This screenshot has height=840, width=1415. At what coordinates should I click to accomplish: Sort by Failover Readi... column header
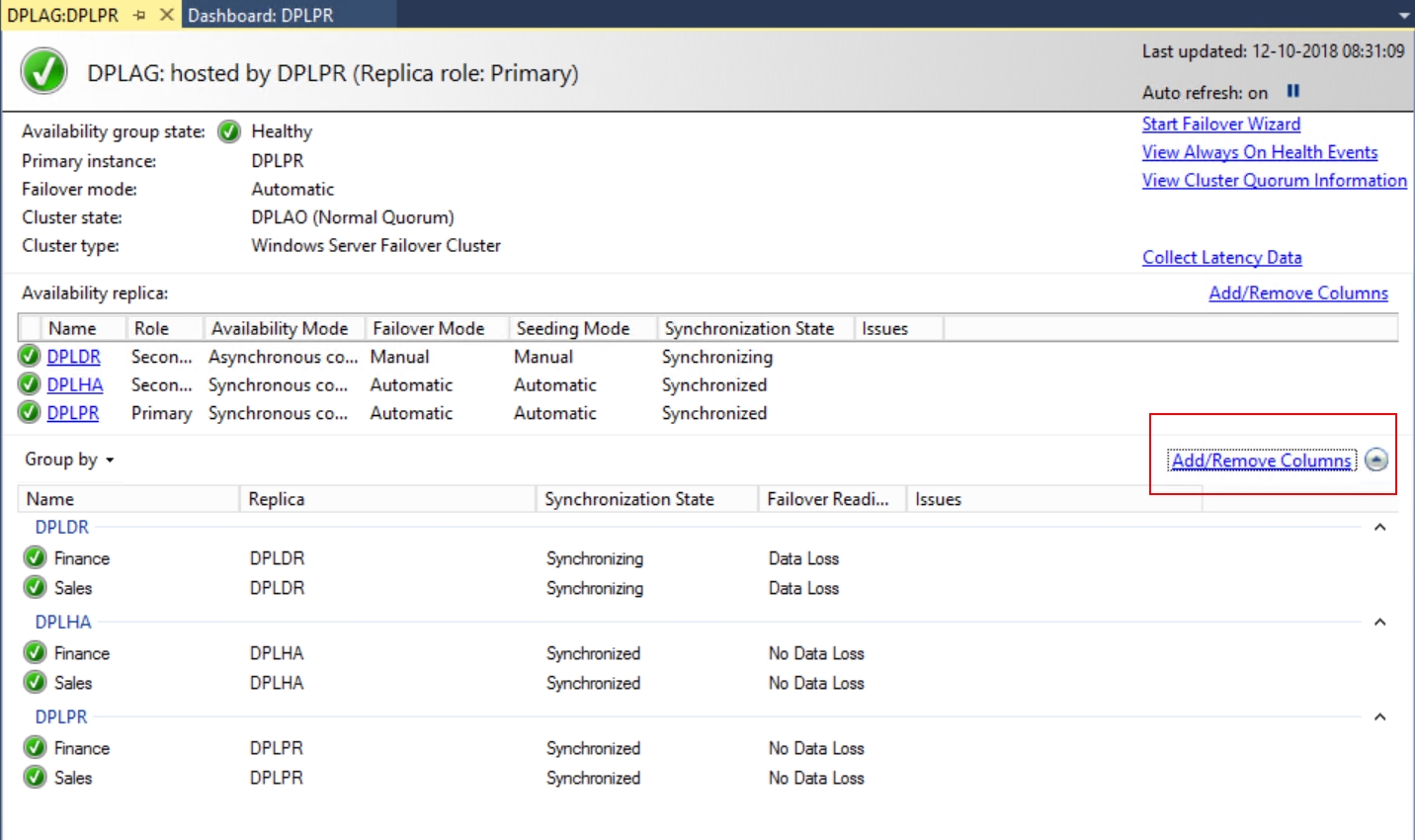coord(833,499)
